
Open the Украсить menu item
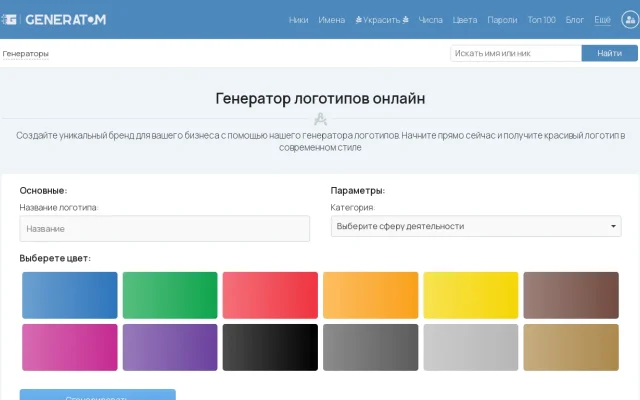382,20
